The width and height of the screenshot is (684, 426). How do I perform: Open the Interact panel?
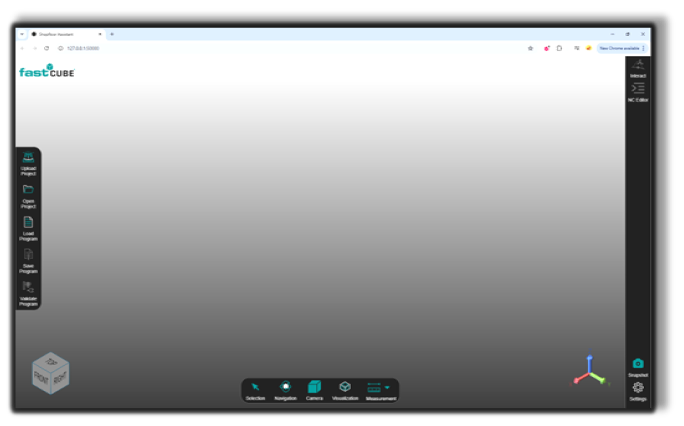click(x=638, y=66)
